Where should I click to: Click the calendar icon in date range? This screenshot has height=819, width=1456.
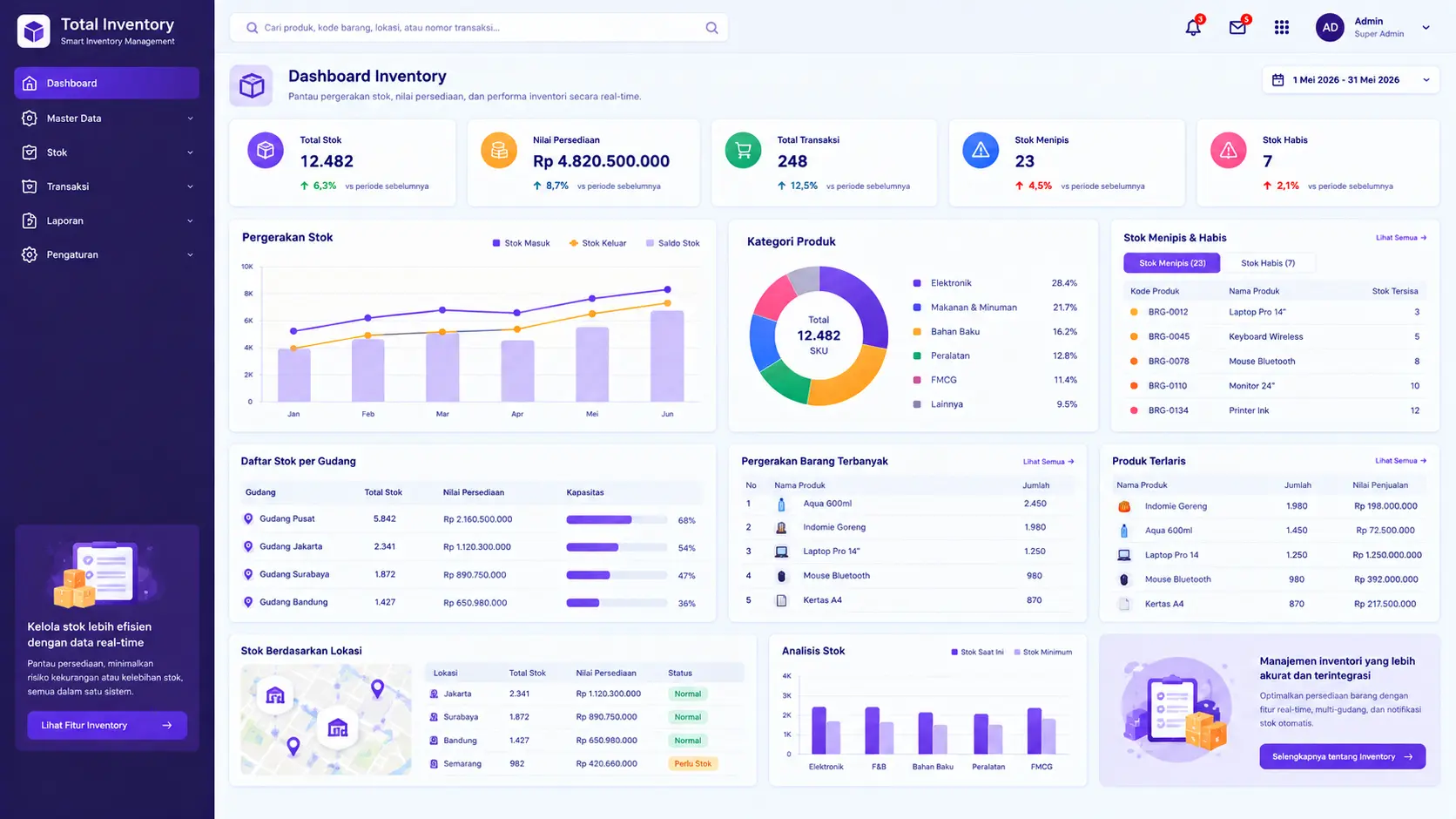pos(1278,80)
